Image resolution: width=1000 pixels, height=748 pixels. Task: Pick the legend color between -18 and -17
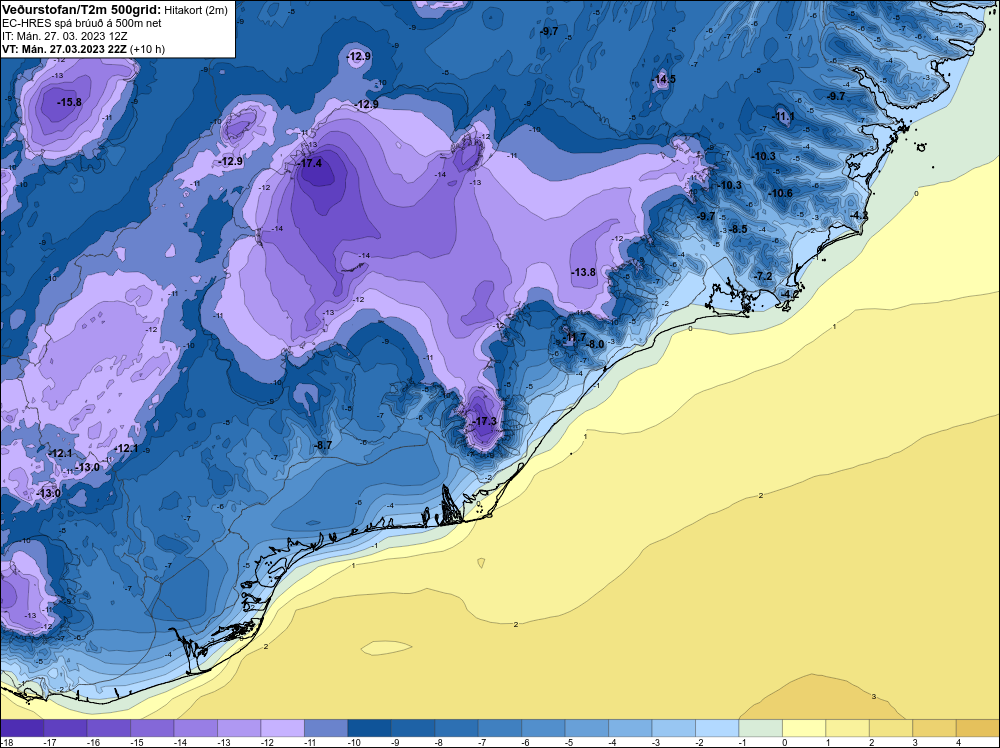[x=22, y=728]
